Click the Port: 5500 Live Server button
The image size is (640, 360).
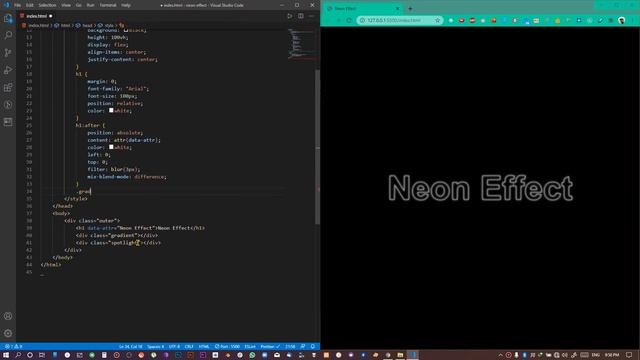pyautogui.click(x=227, y=347)
